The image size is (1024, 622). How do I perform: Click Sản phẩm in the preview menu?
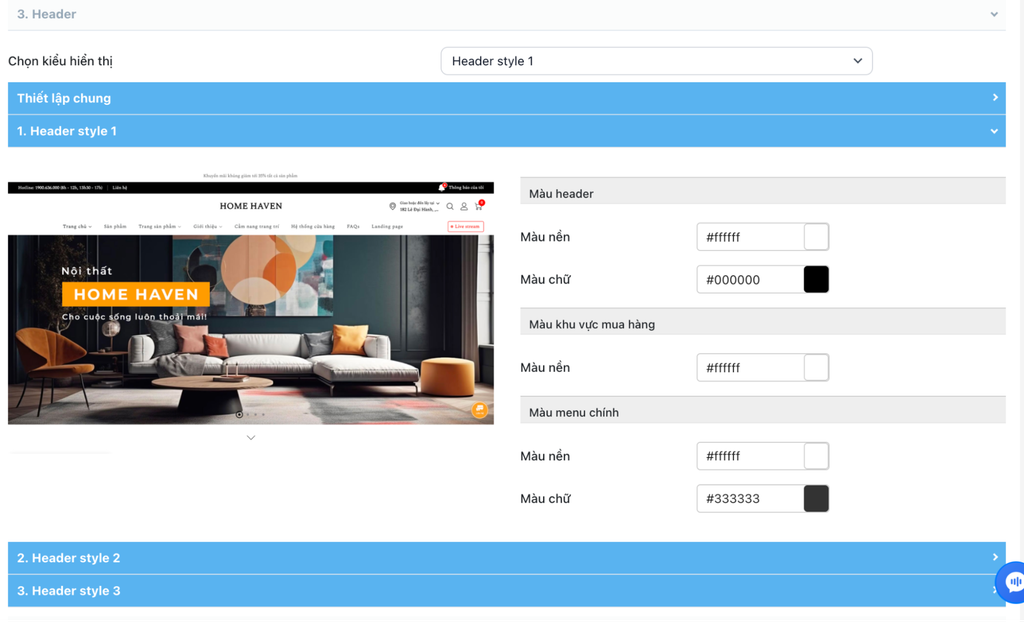coord(115,227)
